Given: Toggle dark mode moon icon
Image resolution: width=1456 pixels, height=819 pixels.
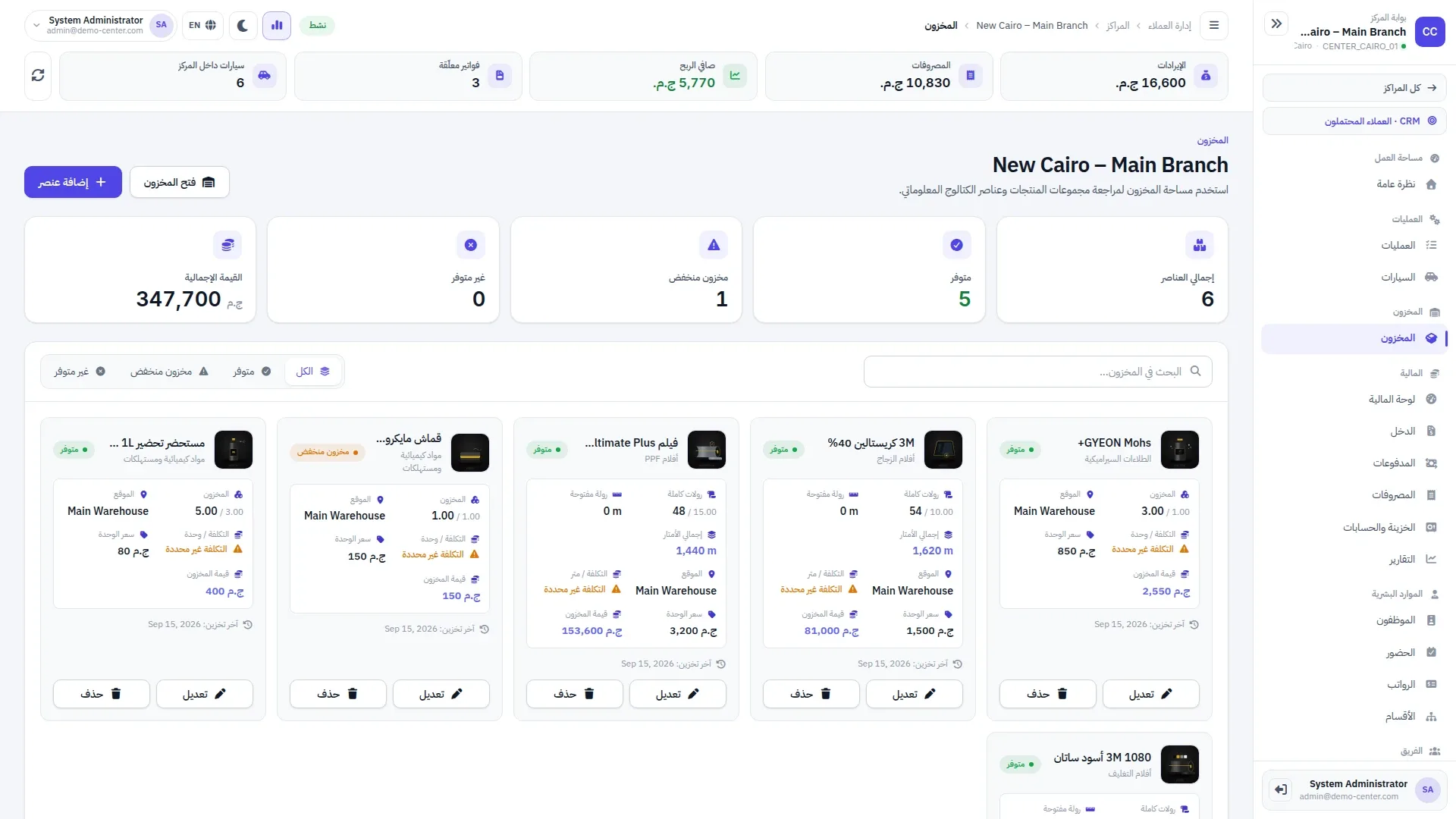Looking at the screenshot, I should (x=243, y=26).
